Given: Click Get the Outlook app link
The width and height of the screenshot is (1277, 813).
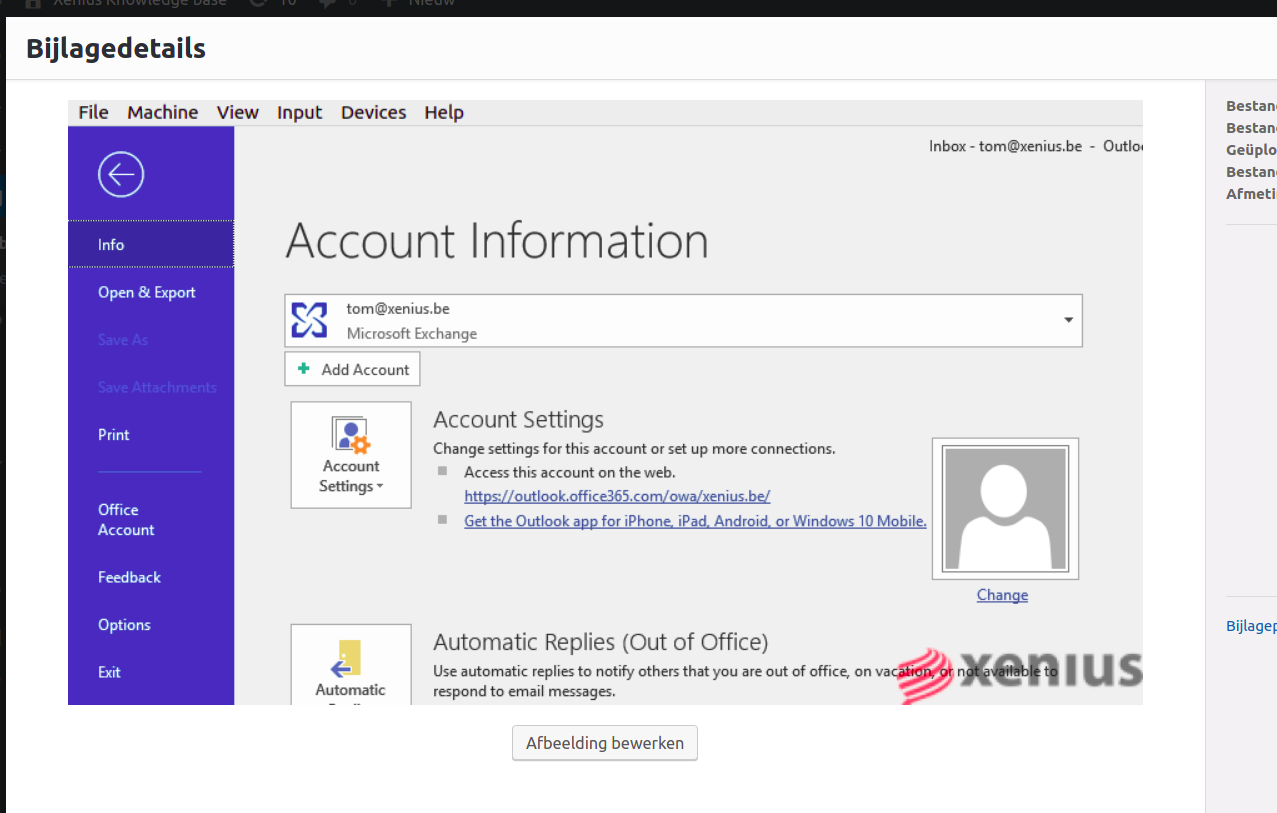Looking at the screenshot, I should click(x=695, y=521).
